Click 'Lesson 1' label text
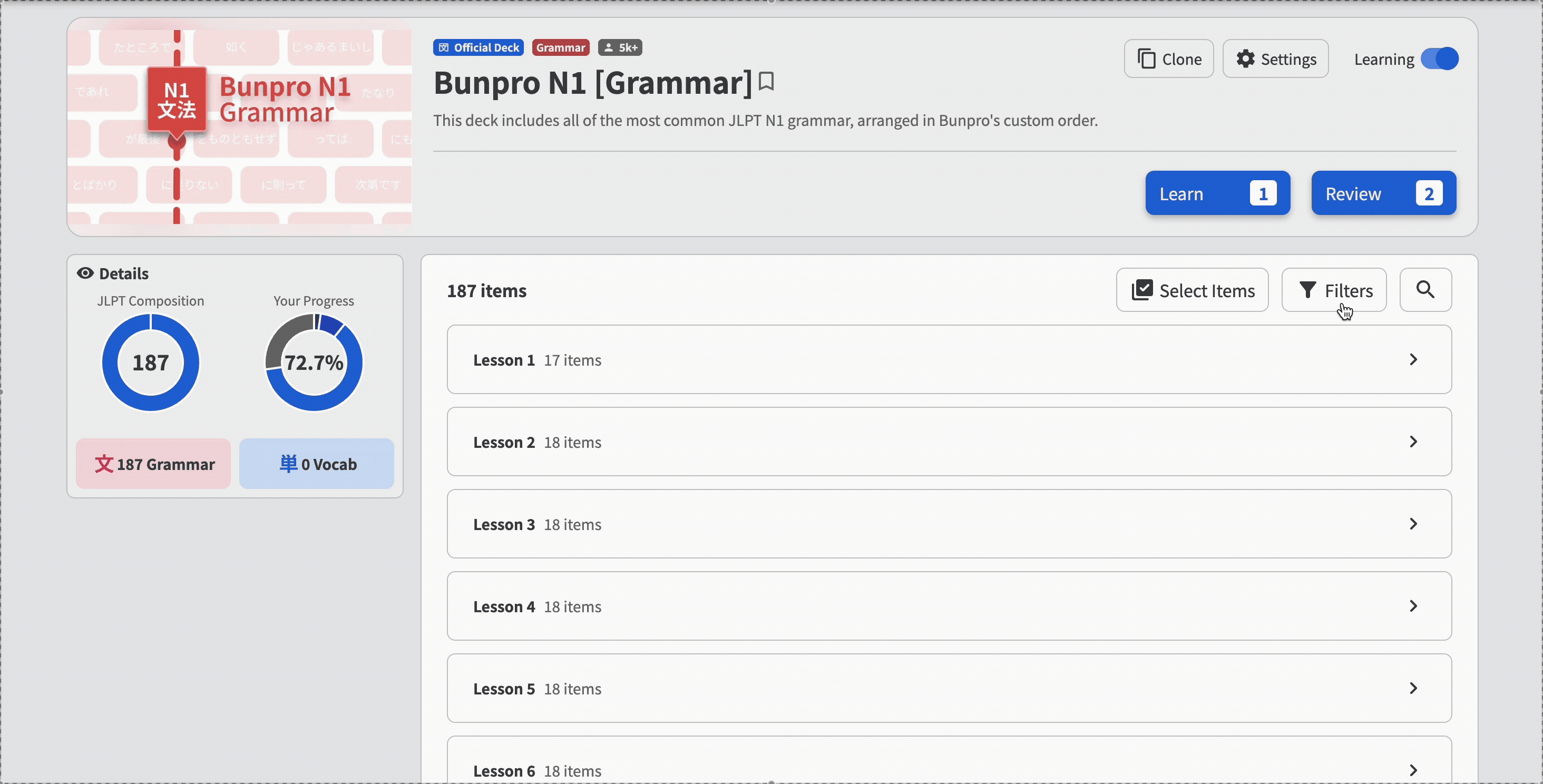The height and width of the screenshot is (784, 1543). [504, 360]
